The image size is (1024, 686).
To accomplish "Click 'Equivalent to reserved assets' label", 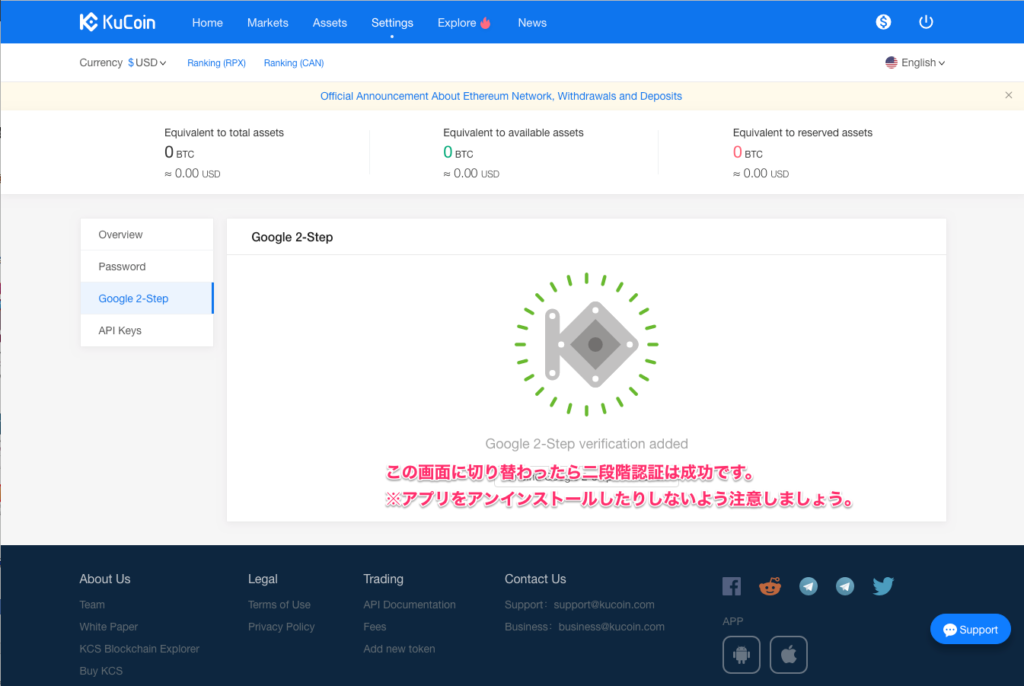I will pos(803,133).
